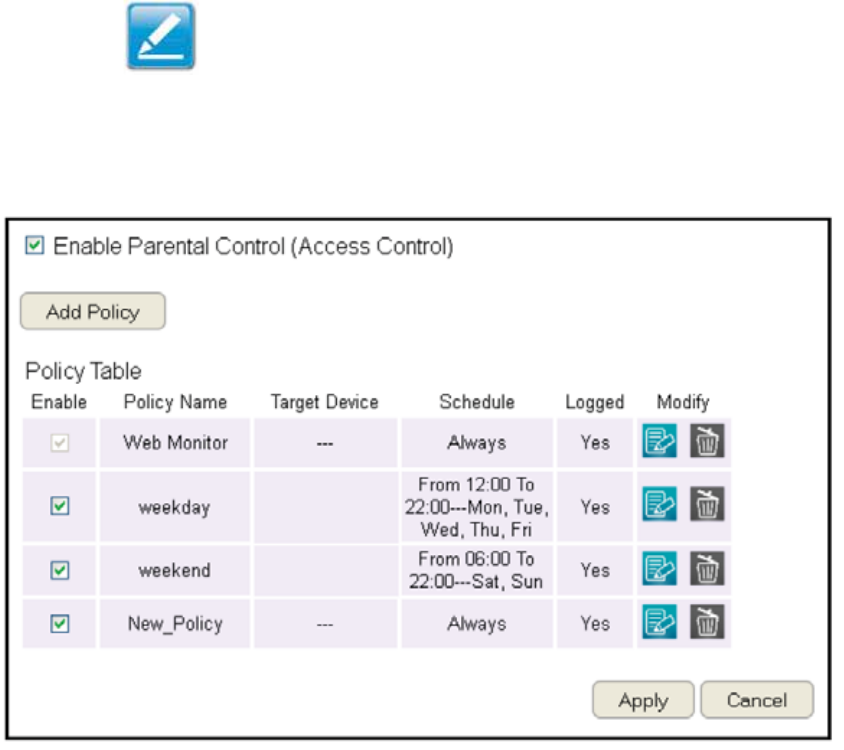The width and height of the screenshot is (844, 750).
Task: Toggle Enable Parental Control checkbox
Action: [34, 246]
